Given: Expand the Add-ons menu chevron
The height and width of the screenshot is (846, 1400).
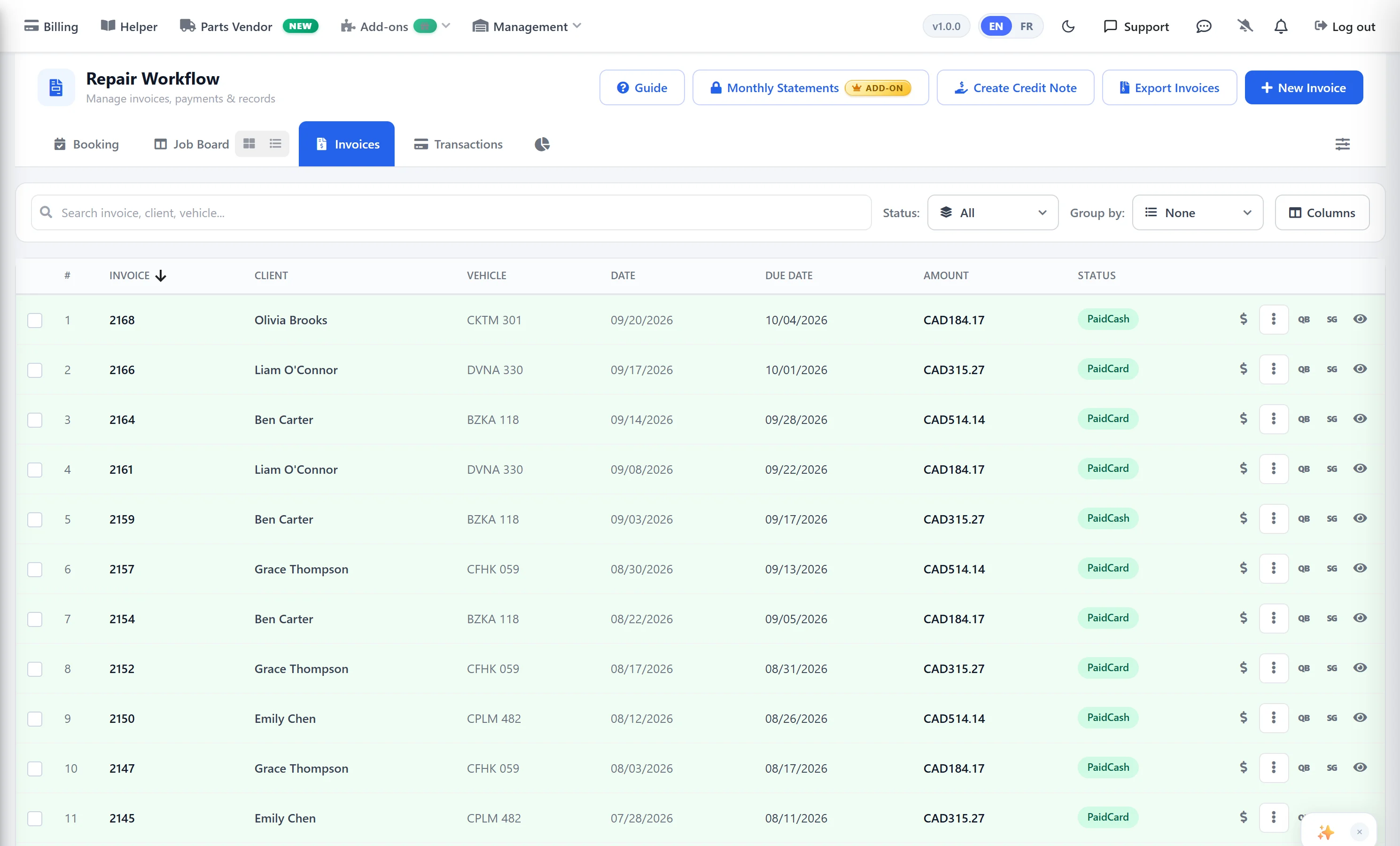Looking at the screenshot, I should coord(446,26).
